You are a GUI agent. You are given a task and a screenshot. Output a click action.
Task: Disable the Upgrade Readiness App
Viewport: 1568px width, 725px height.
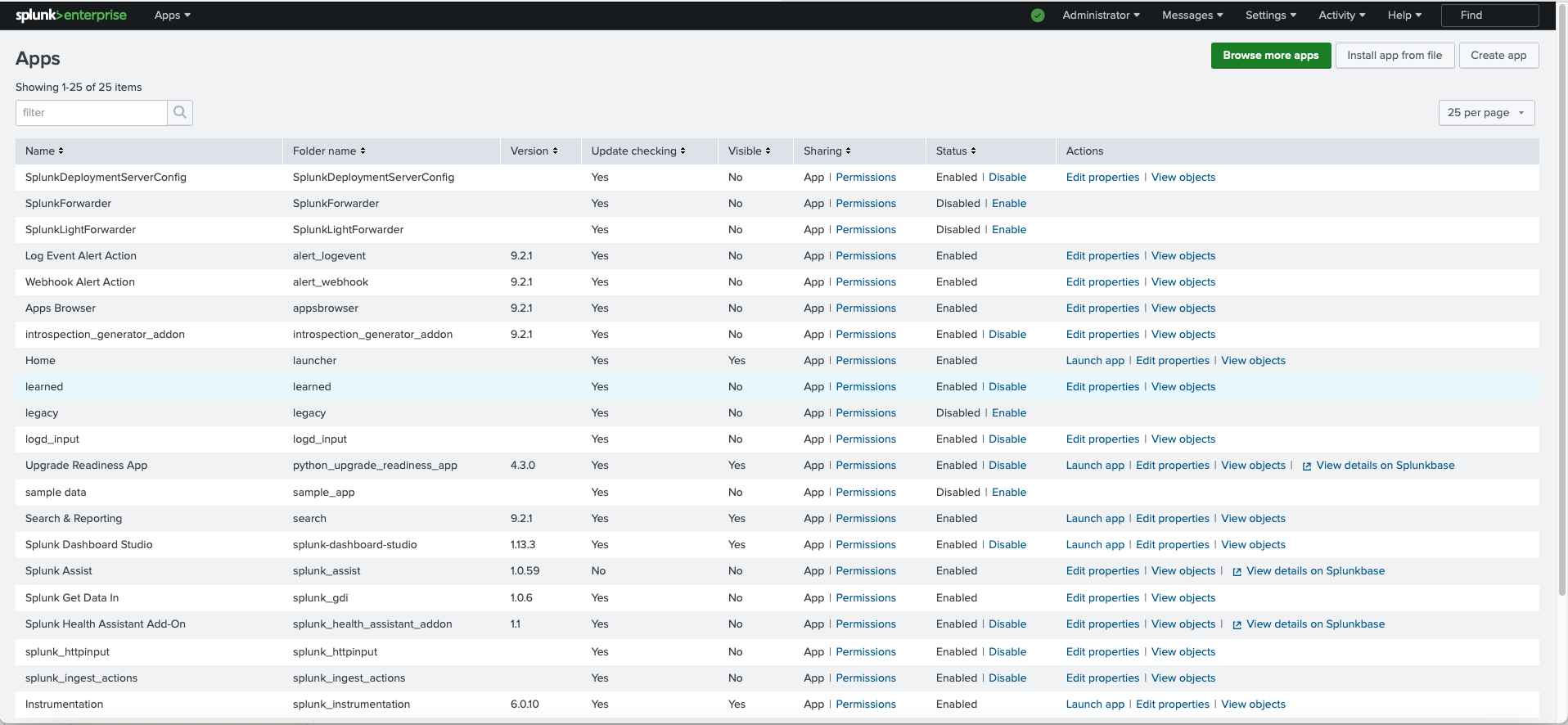pos(1007,466)
